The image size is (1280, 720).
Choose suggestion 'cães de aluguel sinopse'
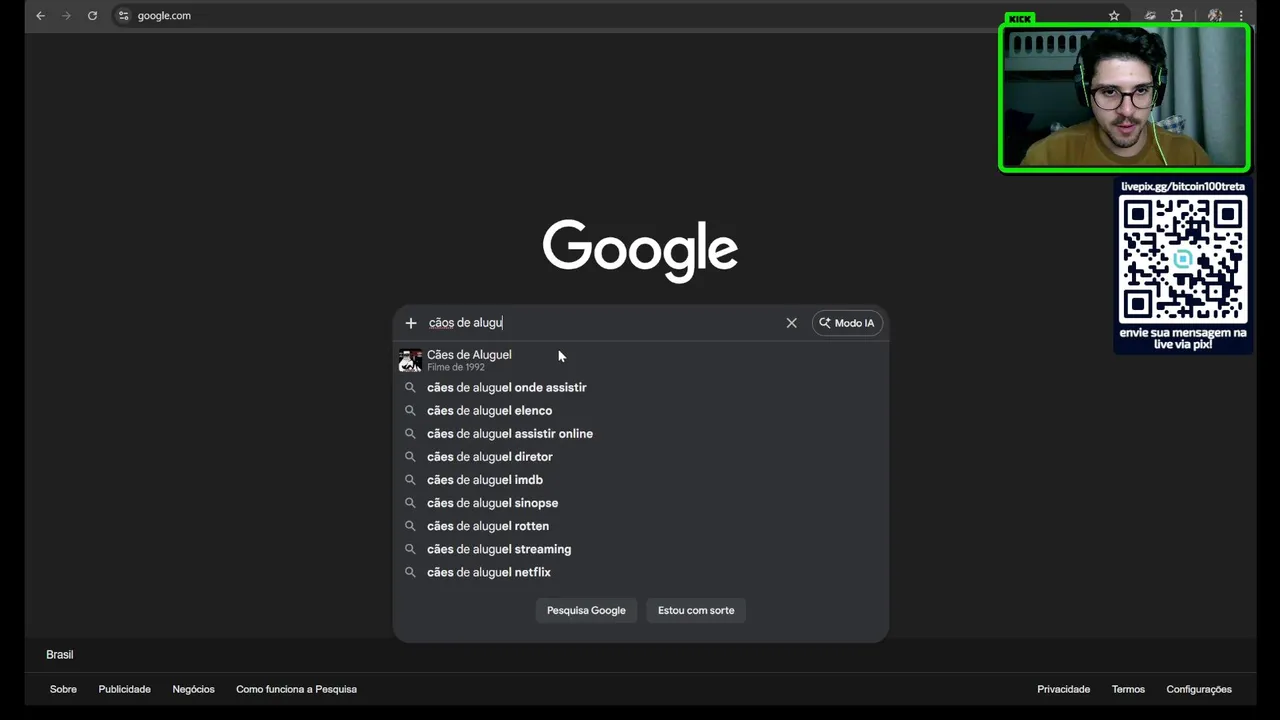click(x=640, y=503)
